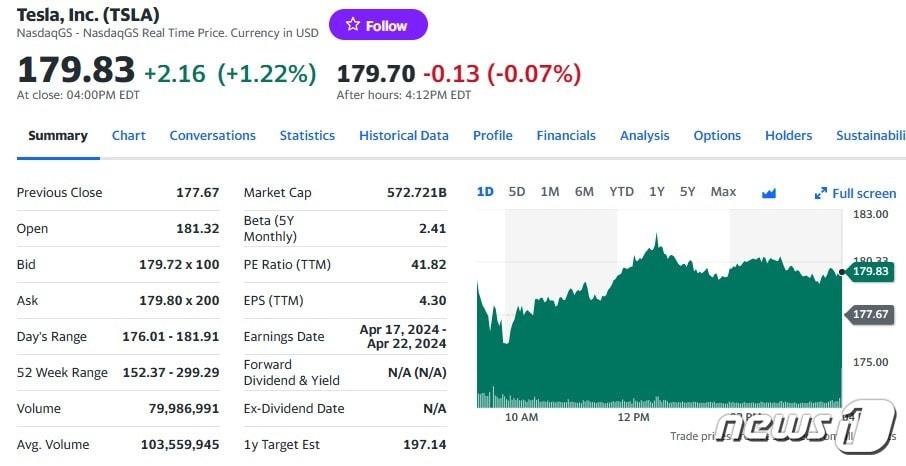
Task: Open the chart type icon
Action: 768,193
